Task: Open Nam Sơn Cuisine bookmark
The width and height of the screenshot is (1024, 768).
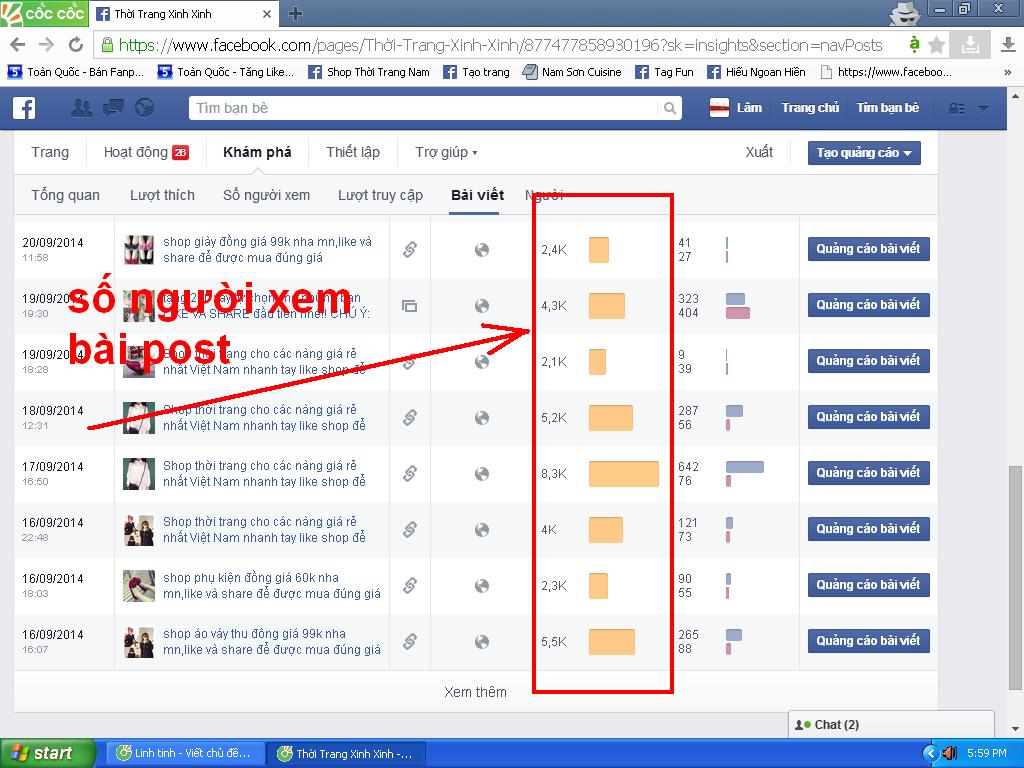Action: (x=572, y=72)
